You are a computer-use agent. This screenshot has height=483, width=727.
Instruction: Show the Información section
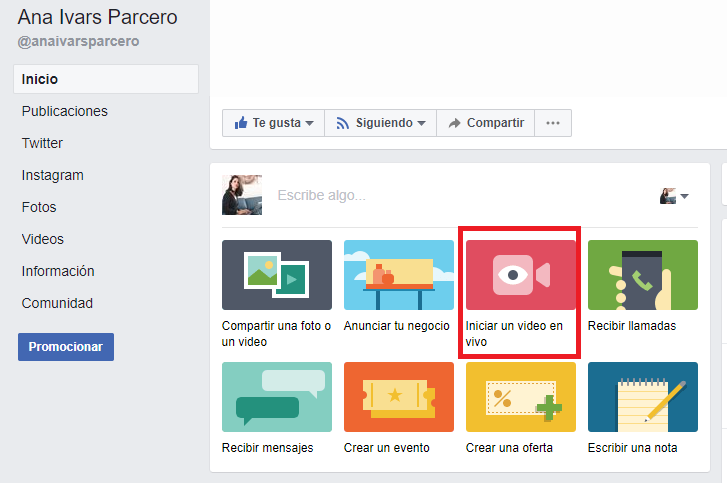58,271
